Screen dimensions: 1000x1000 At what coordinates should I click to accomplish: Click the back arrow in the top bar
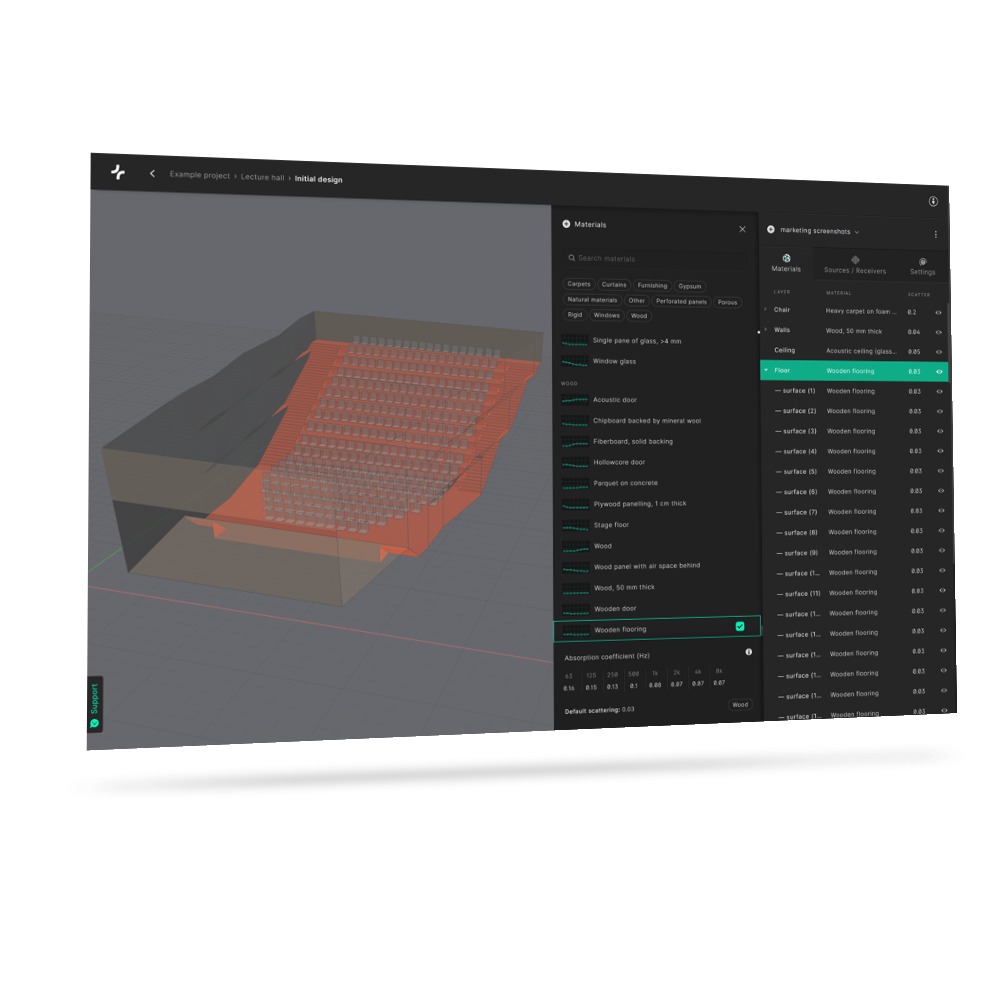click(x=152, y=172)
